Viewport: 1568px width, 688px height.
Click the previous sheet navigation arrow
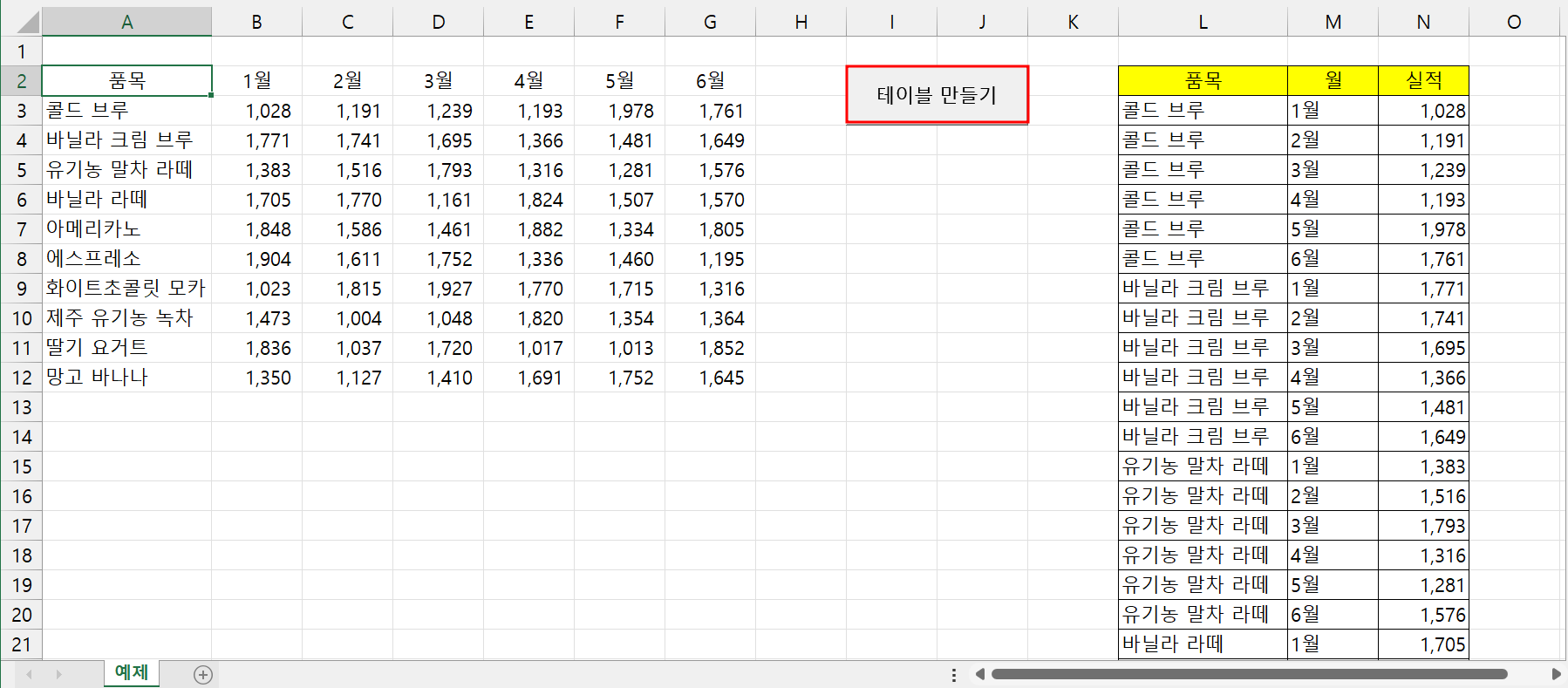pyautogui.click(x=30, y=674)
